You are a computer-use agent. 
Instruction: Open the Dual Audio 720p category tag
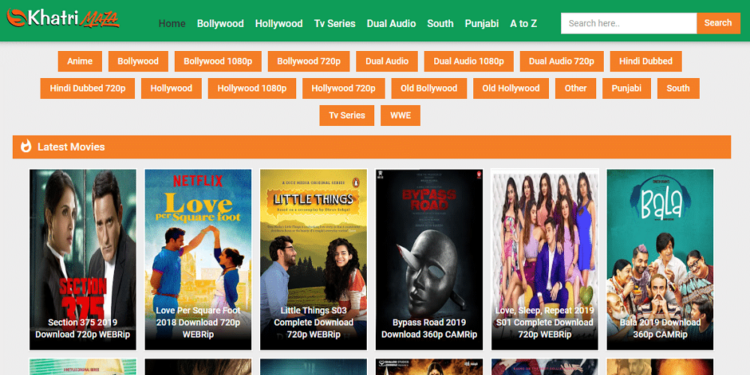tap(562, 61)
